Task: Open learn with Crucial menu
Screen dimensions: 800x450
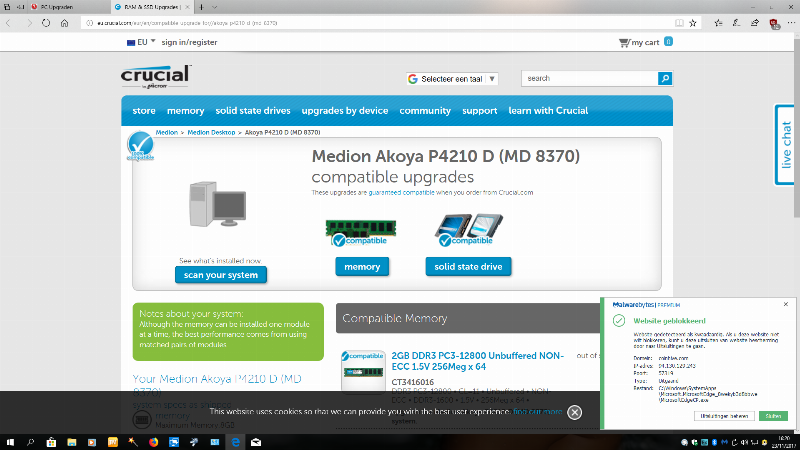Action: coord(548,111)
